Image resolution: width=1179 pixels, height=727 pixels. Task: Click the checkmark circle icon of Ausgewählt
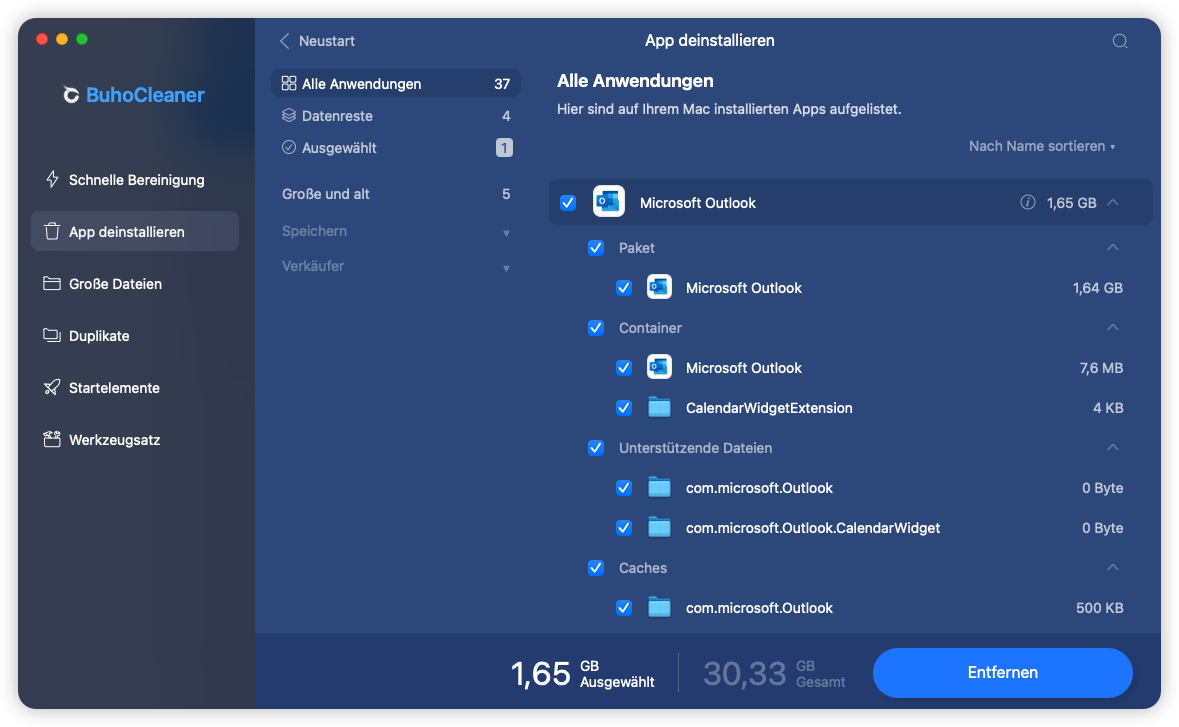coord(289,147)
